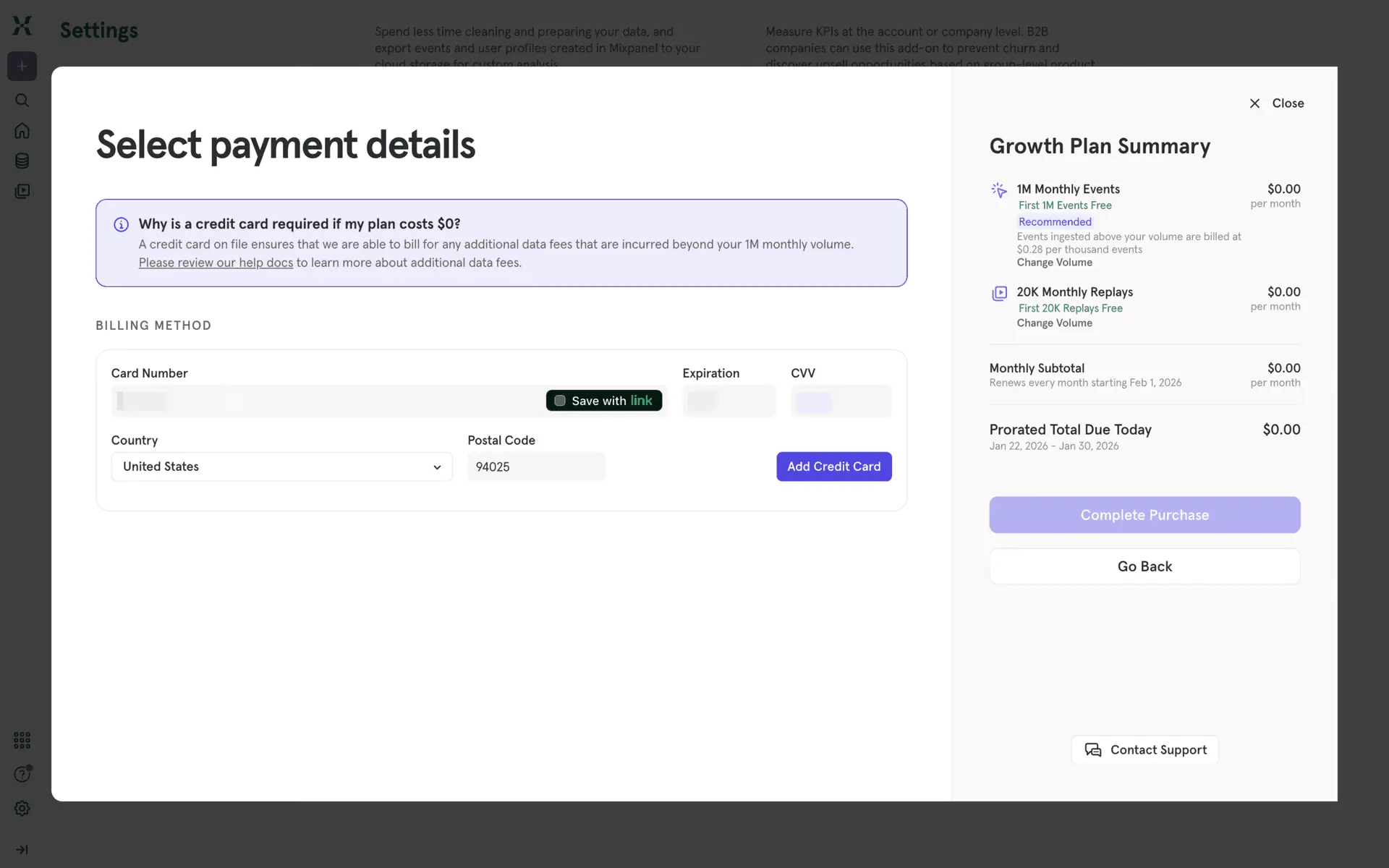The image size is (1389, 868).
Task: Toggle the Save with link checkbox
Action: click(x=560, y=401)
